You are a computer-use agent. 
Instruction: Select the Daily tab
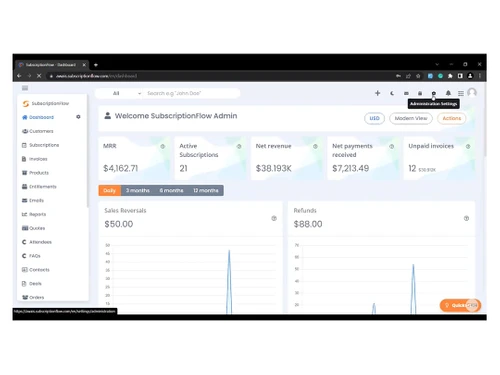pyautogui.click(x=110, y=190)
